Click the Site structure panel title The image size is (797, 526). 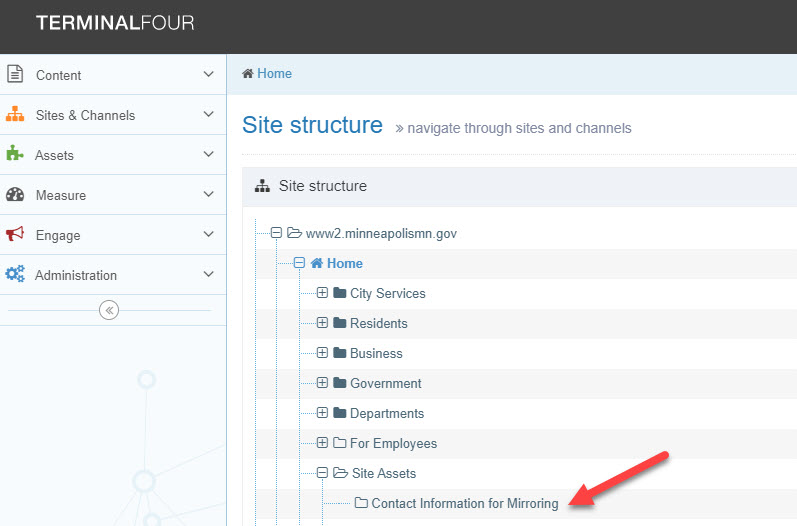(323, 186)
